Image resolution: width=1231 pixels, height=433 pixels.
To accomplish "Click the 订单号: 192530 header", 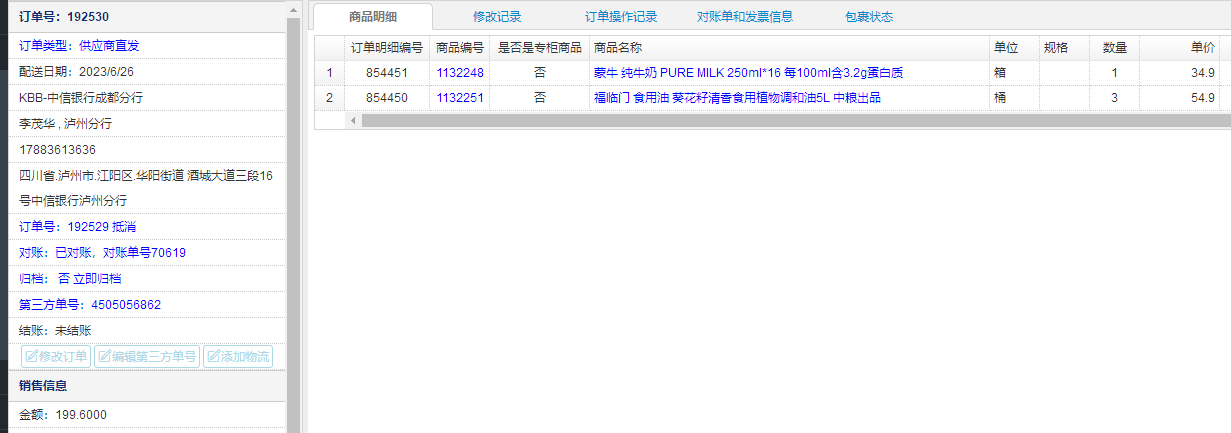I will click(147, 17).
